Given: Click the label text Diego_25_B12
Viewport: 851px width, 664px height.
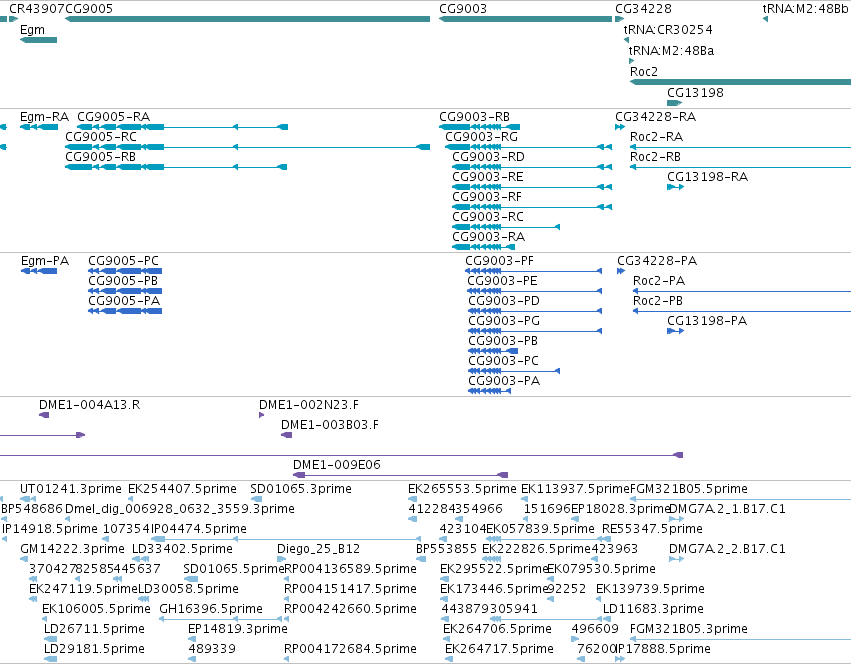Looking at the screenshot, I should [318, 548].
